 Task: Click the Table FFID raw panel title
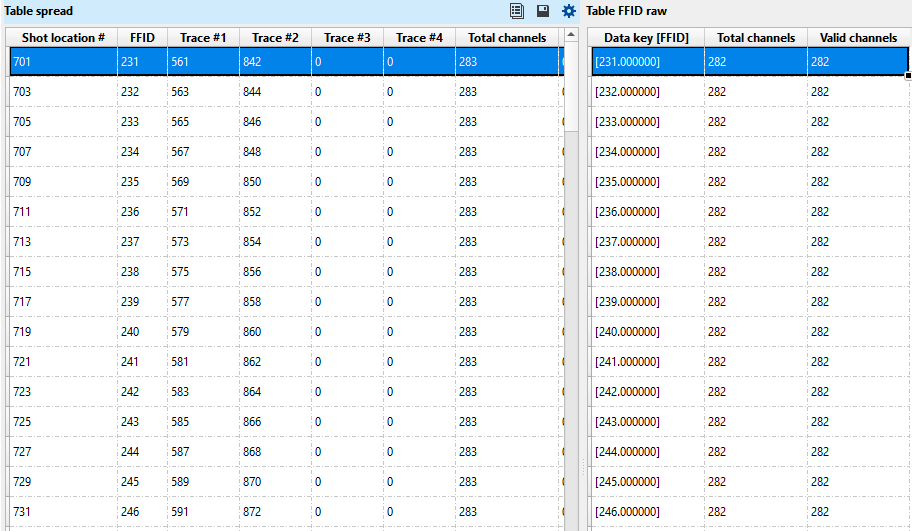tap(626, 11)
